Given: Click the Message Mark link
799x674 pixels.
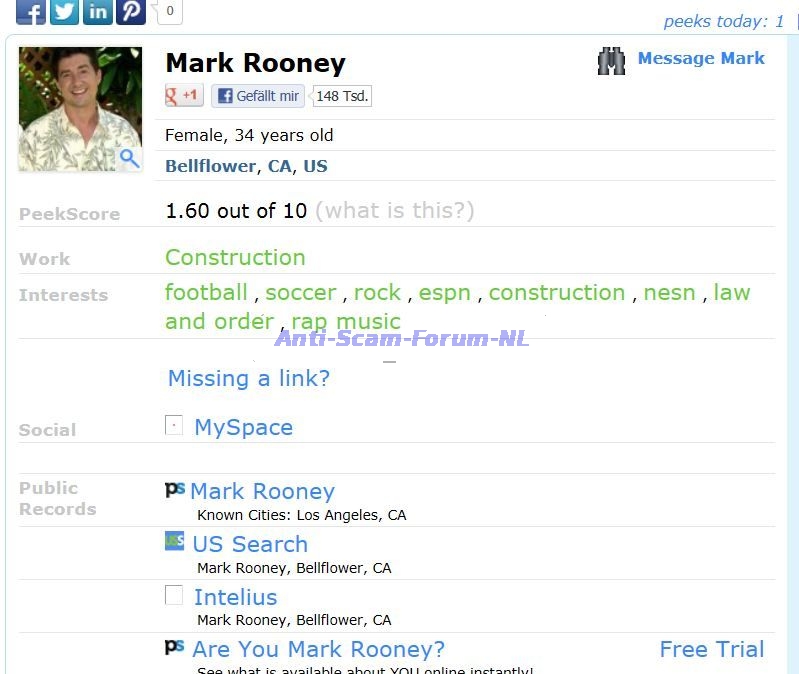Looking at the screenshot, I should (x=701, y=59).
